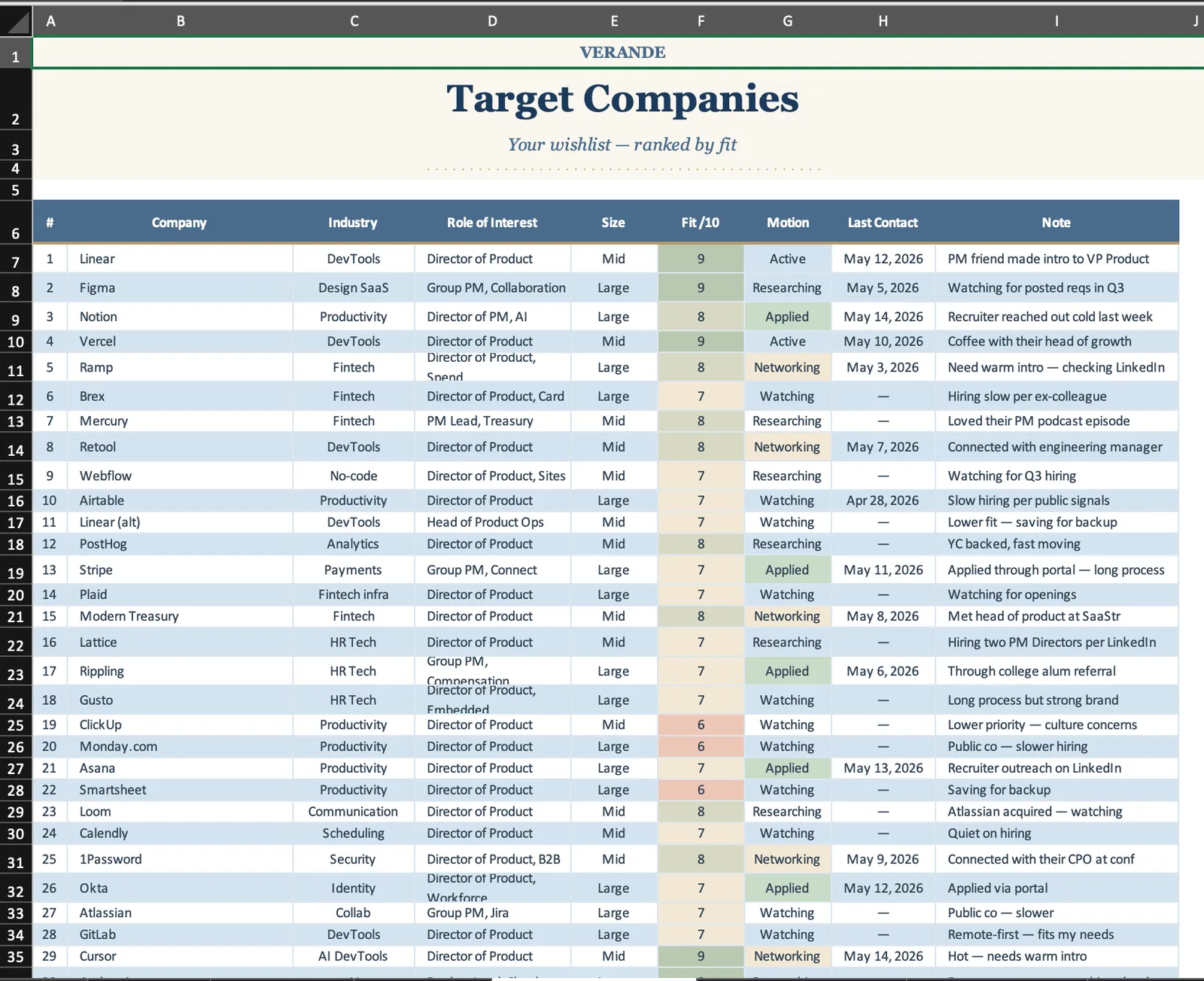Click the fit score 9 for Vercel
The image size is (1204, 981).
point(701,342)
